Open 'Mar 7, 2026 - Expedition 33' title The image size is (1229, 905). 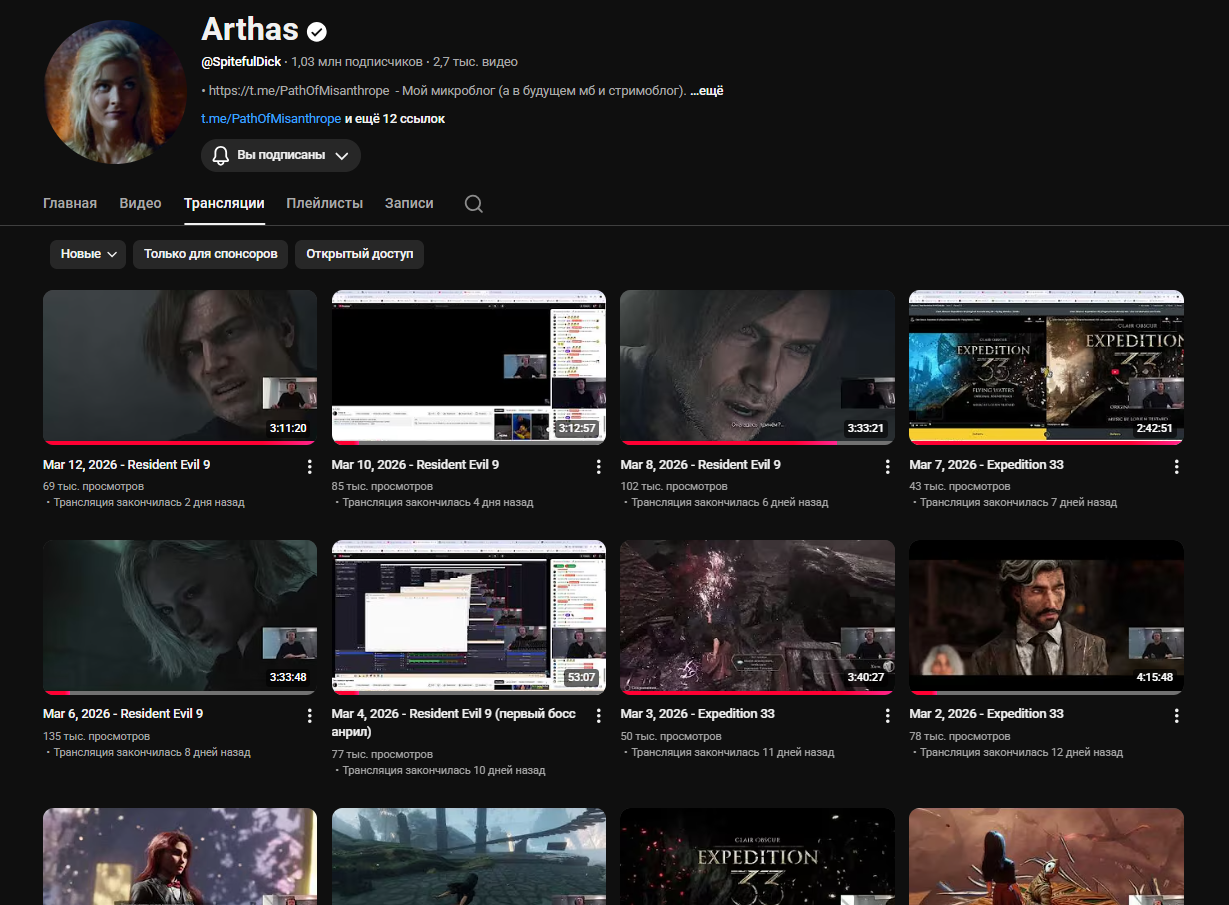pos(987,465)
